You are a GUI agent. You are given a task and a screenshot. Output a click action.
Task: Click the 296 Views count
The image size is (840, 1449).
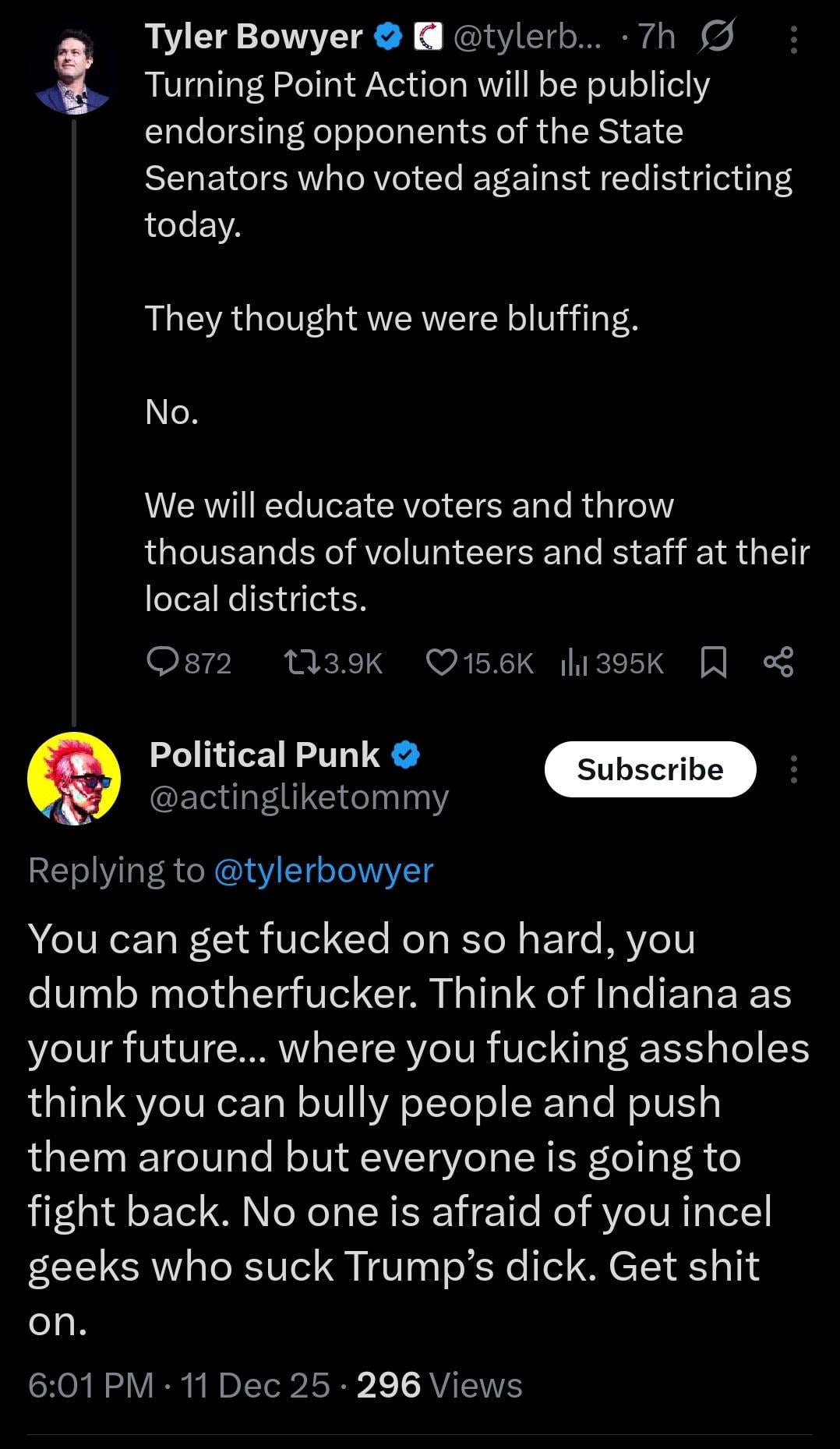click(x=439, y=1385)
